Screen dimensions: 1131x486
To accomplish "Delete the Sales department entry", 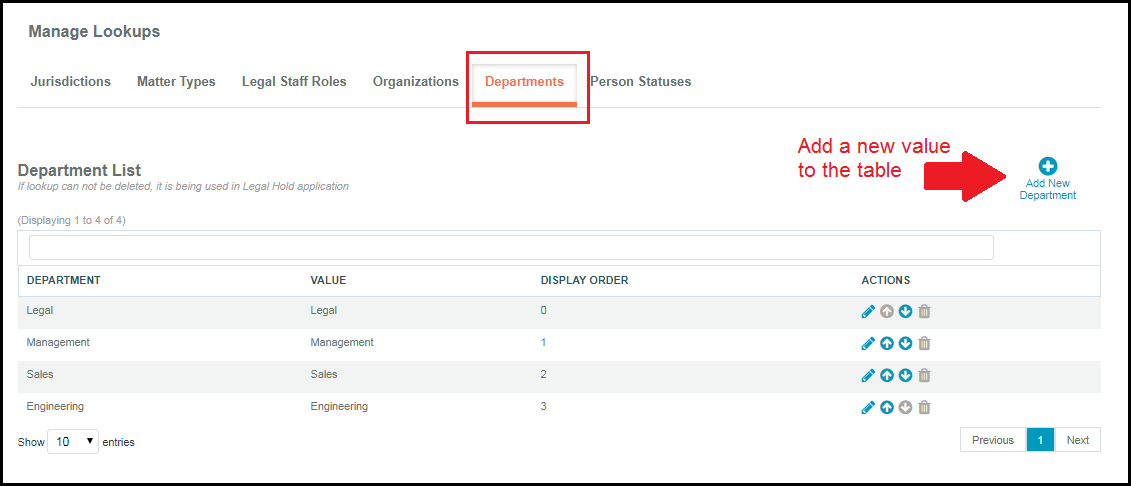I will [x=924, y=376].
